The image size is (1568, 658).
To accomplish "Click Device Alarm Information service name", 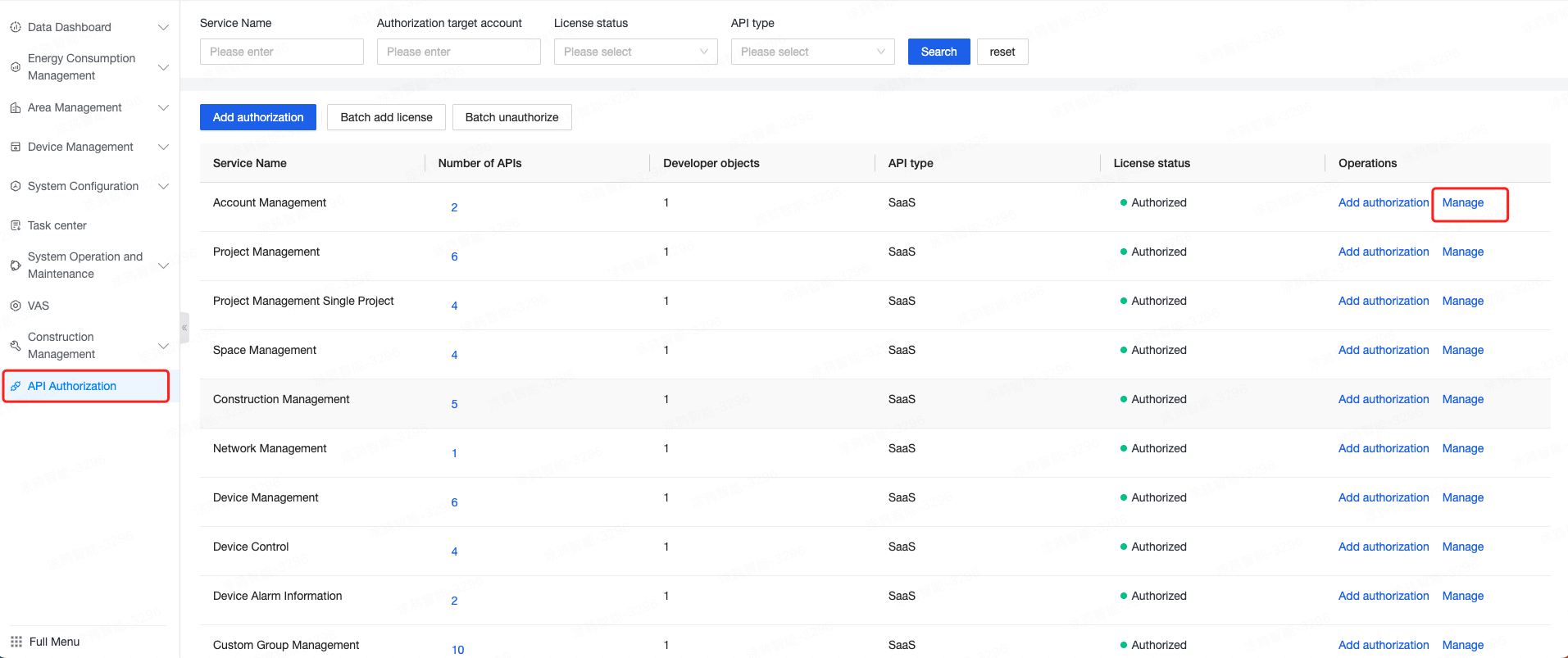I will 277,596.
